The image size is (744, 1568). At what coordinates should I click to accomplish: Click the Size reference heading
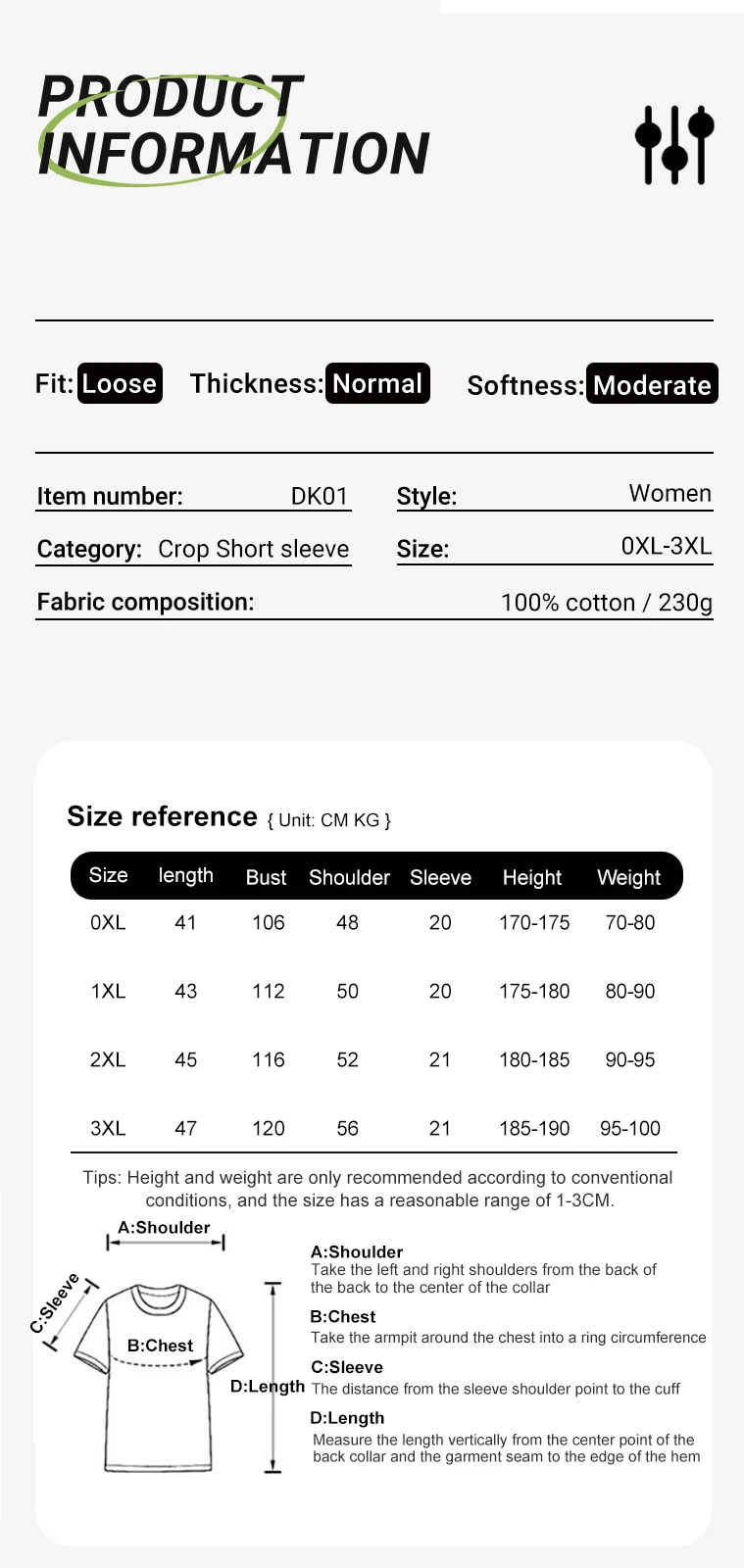pos(162,816)
